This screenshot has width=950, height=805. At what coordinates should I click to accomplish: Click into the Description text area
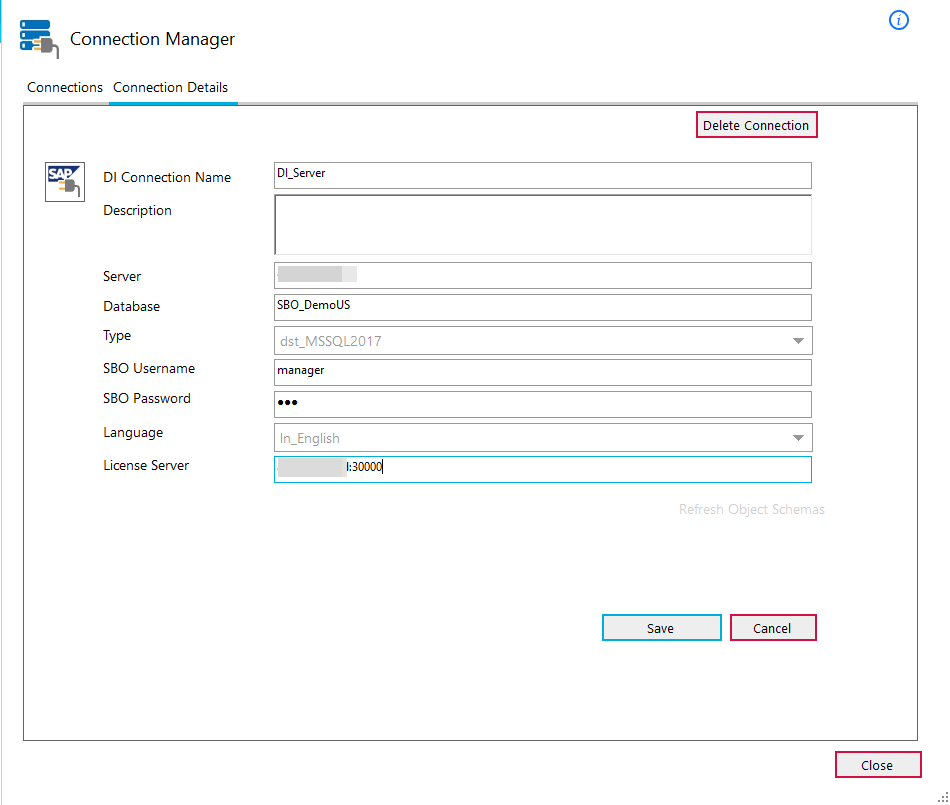pyautogui.click(x=543, y=225)
